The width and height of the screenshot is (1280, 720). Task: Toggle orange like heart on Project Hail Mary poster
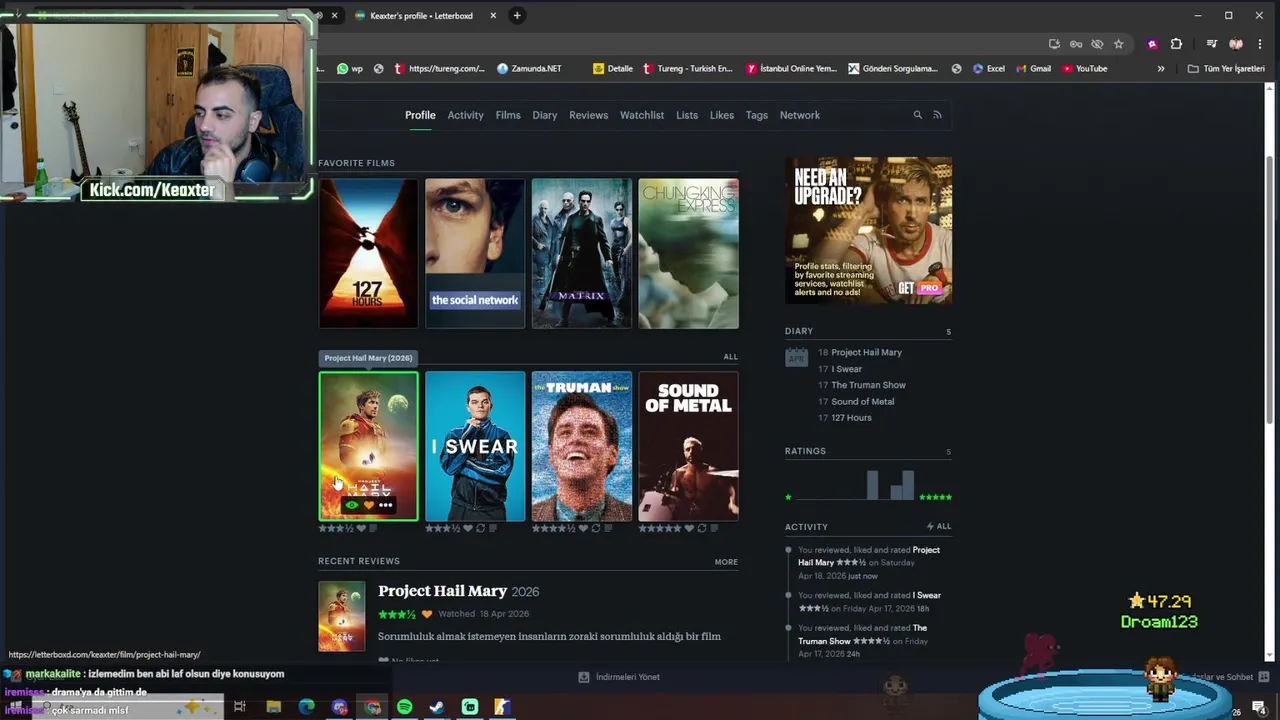[x=368, y=505]
